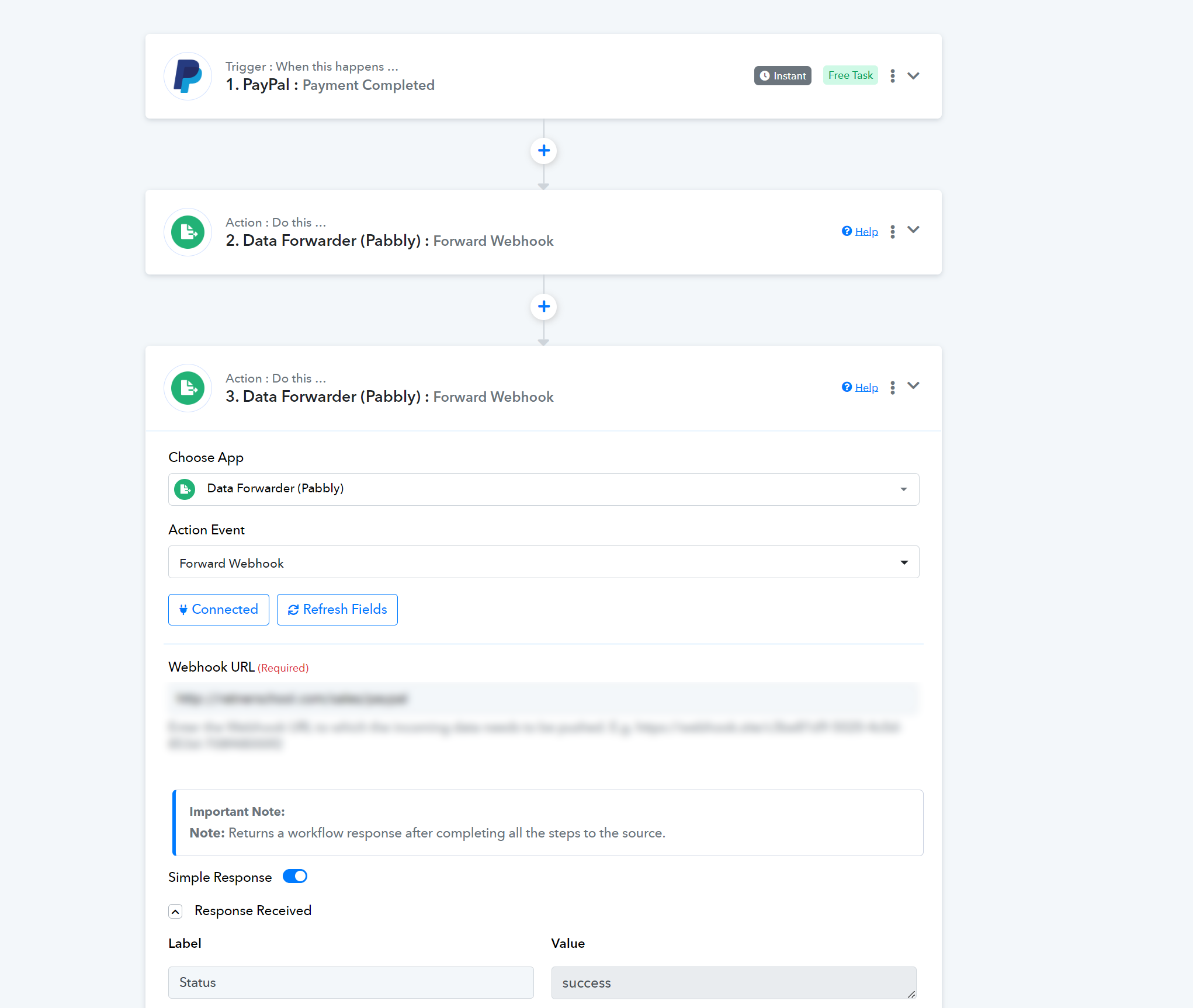Collapse the Response Received section
Viewport: 1193px width, 1008px height.
coord(175,911)
